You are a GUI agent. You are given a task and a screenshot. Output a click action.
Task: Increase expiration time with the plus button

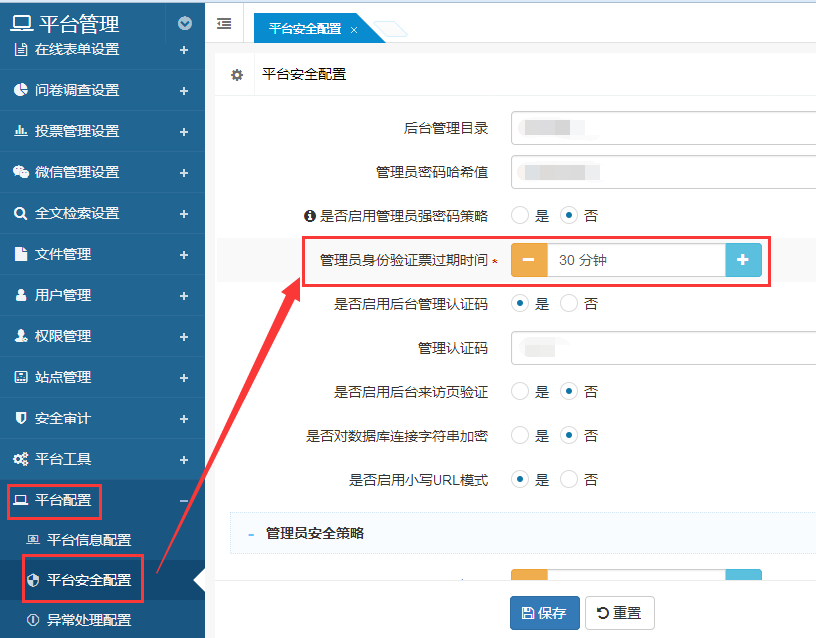pyautogui.click(x=742, y=260)
